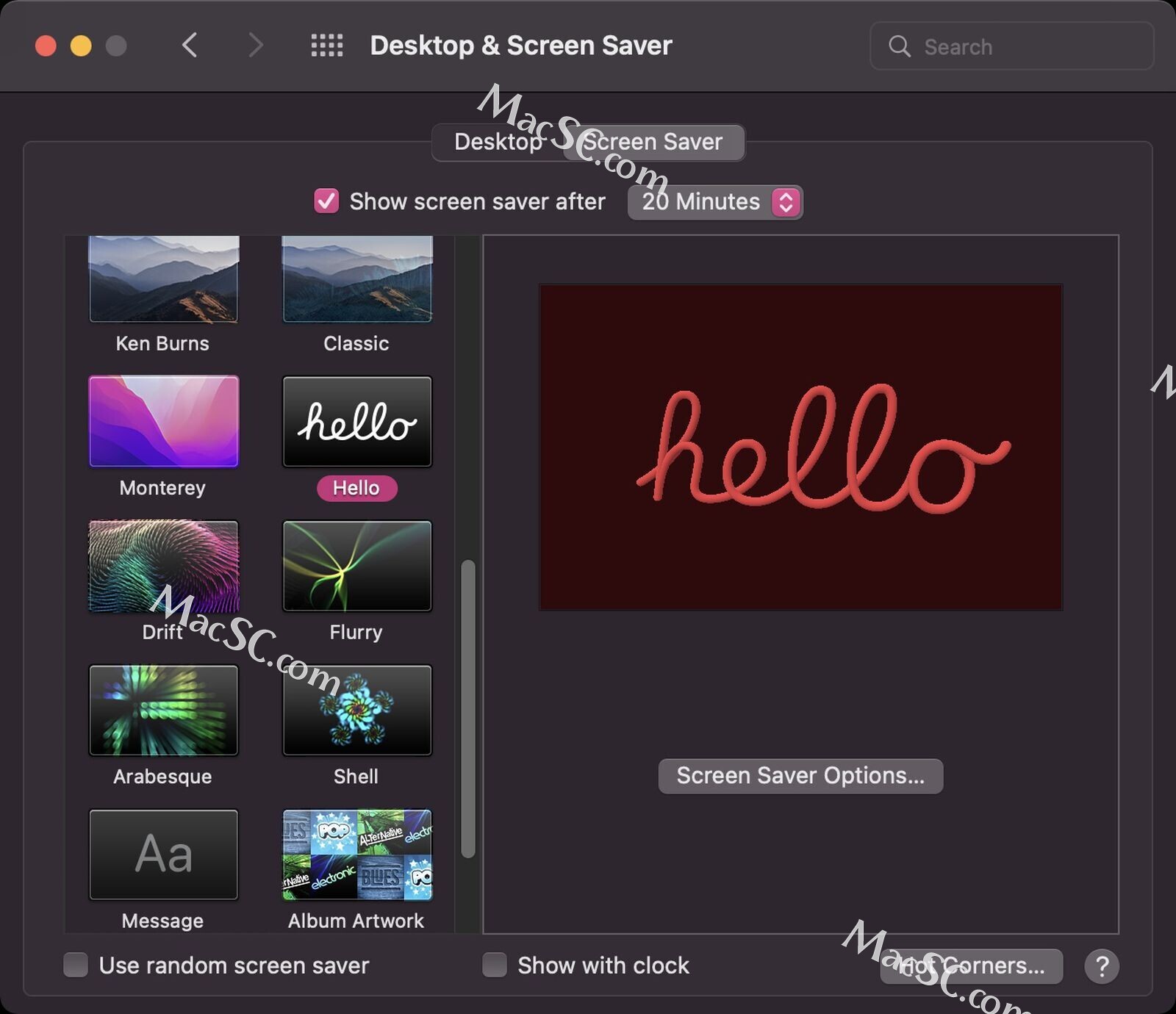Open Screen Saver Options
Viewport: 1176px width, 1014px height.
[800, 776]
